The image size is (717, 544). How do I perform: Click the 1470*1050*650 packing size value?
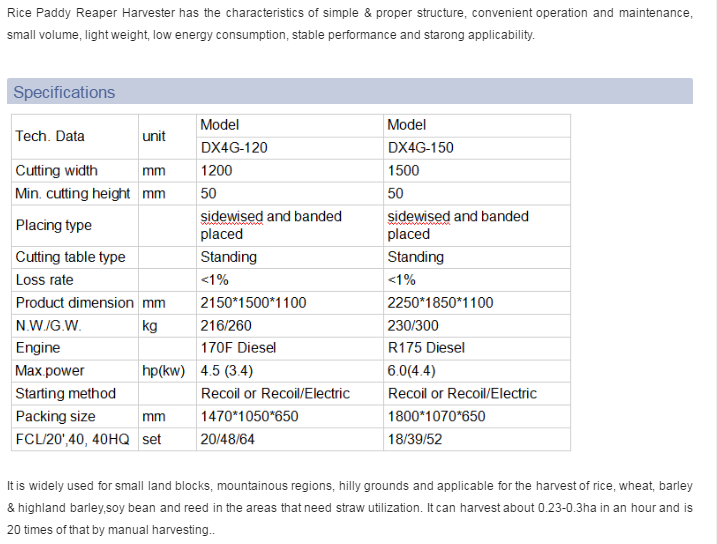[x=249, y=416]
